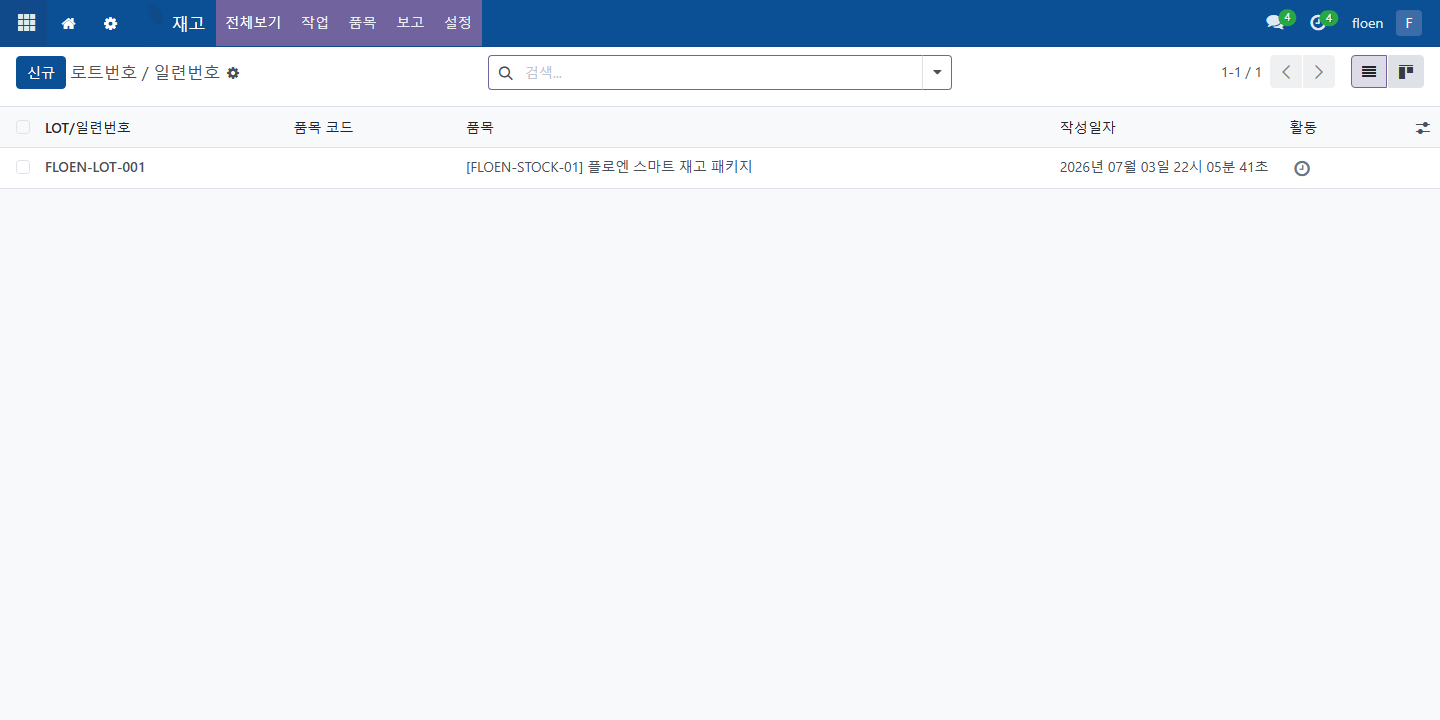Open the 재고 app title
The height and width of the screenshot is (720, 1440).
[188, 23]
